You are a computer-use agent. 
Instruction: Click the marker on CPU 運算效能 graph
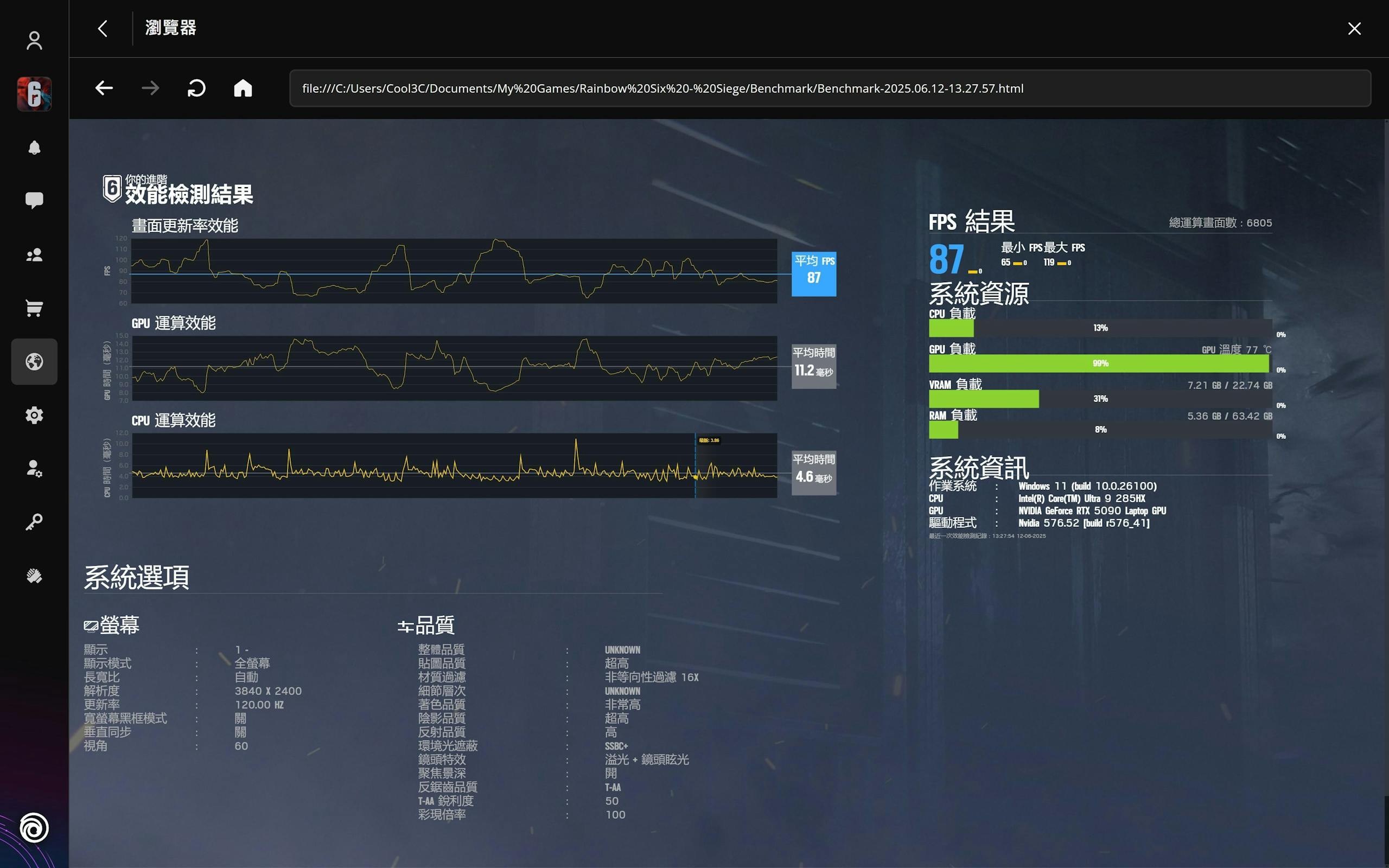click(695, 476)
